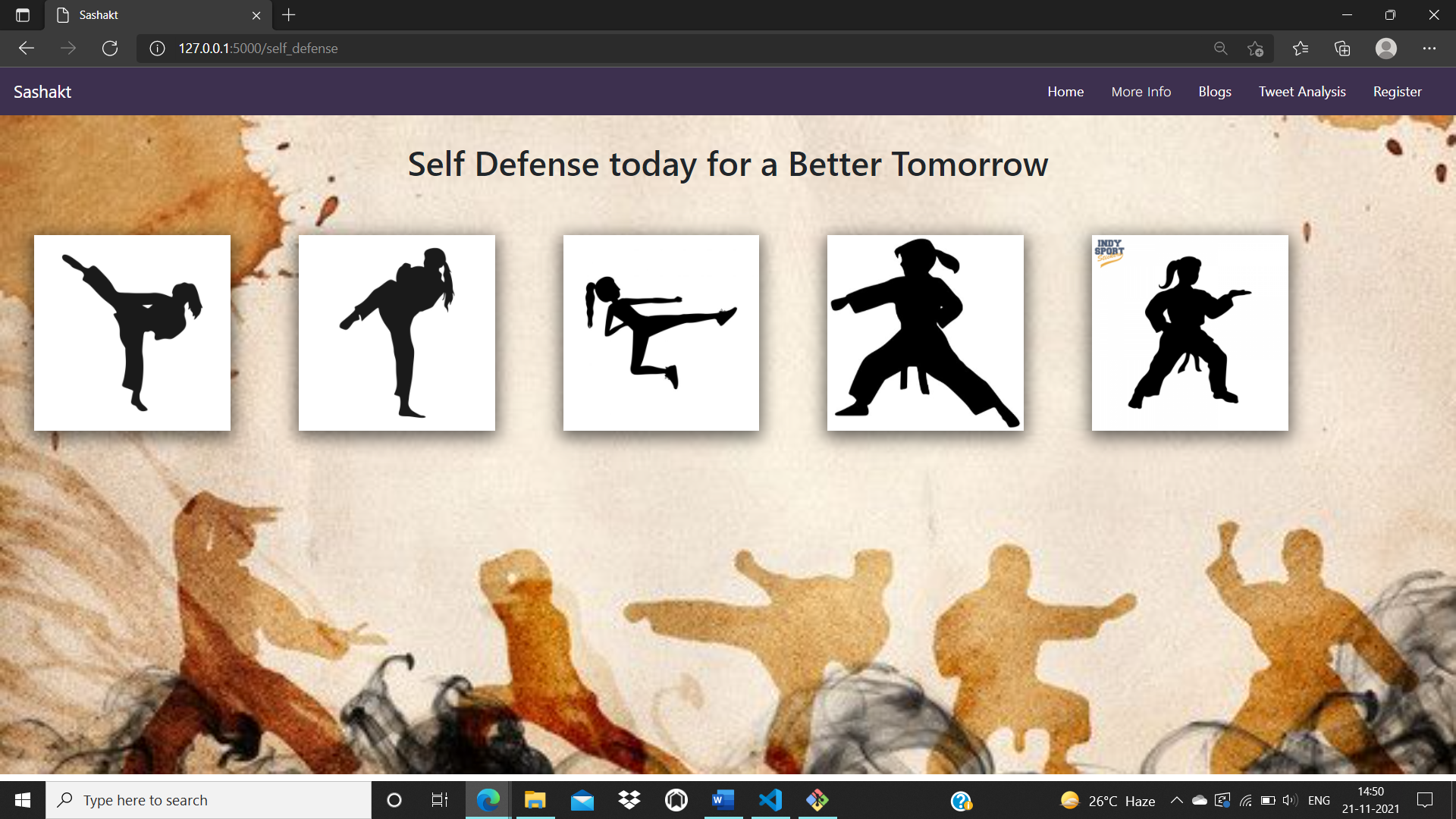This screenshot has height=819, width=1456.
Task: Click the Register link
Action: point(1397,92)
